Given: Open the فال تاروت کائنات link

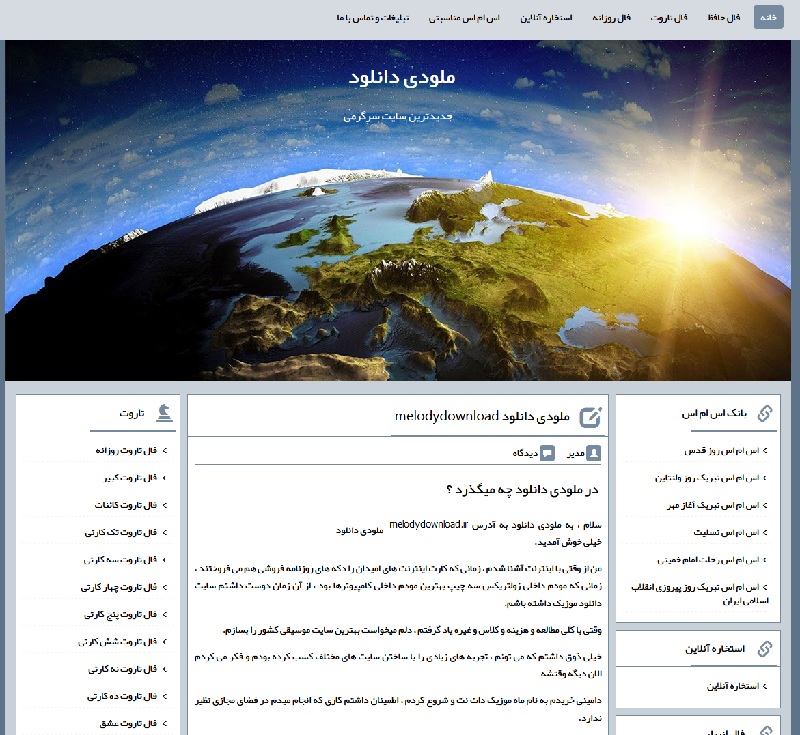Looking at the screenshot, I should pos(126,505).
